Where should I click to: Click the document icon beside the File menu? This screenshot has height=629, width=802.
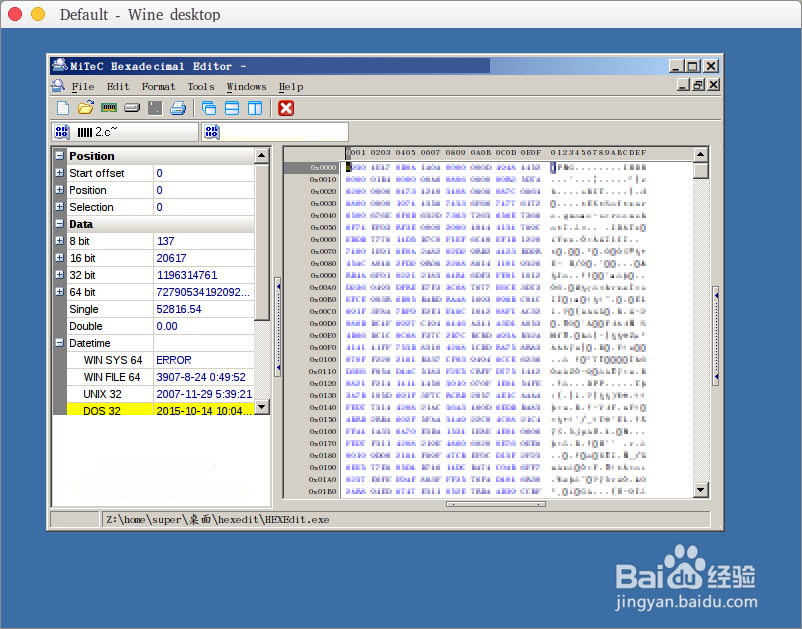click(58, 86)
